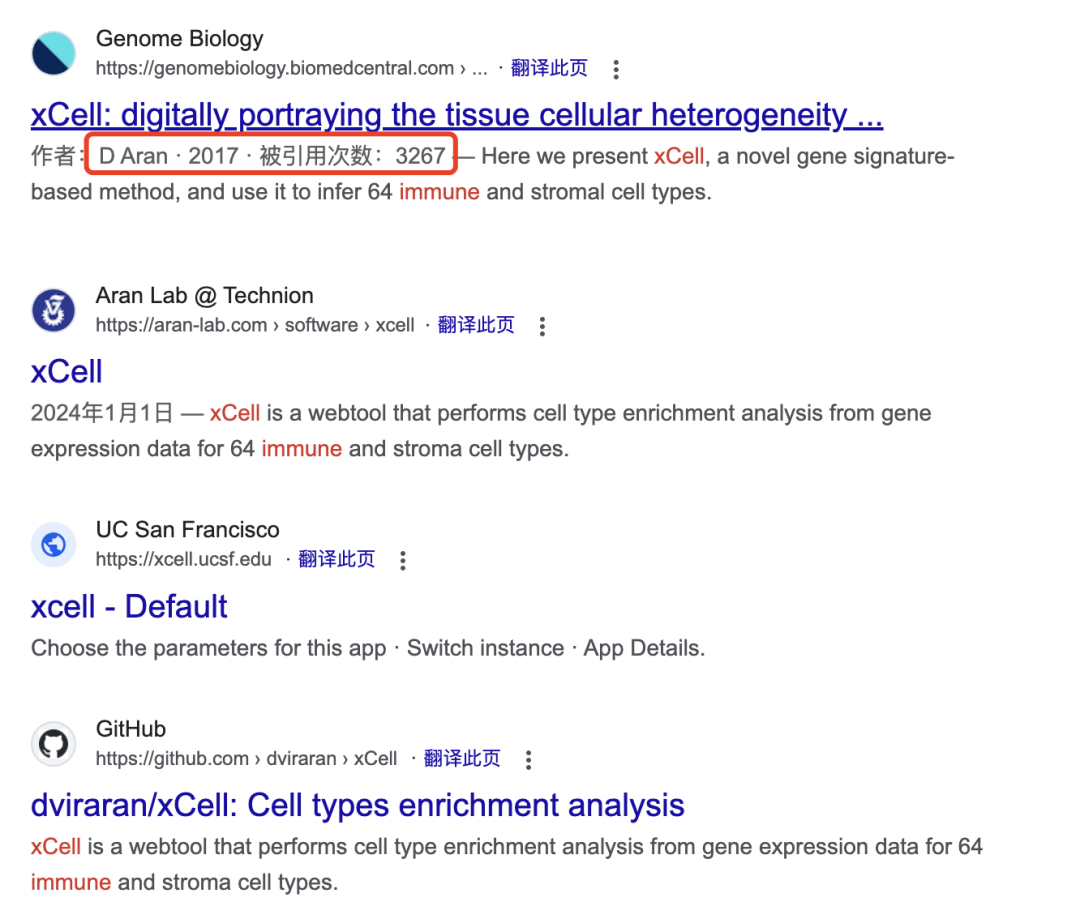This screenshot has height=919, width=1080.
Task: Click the Genome Biology site favicon
Action: pyautogui.click(x=54, y=53)
